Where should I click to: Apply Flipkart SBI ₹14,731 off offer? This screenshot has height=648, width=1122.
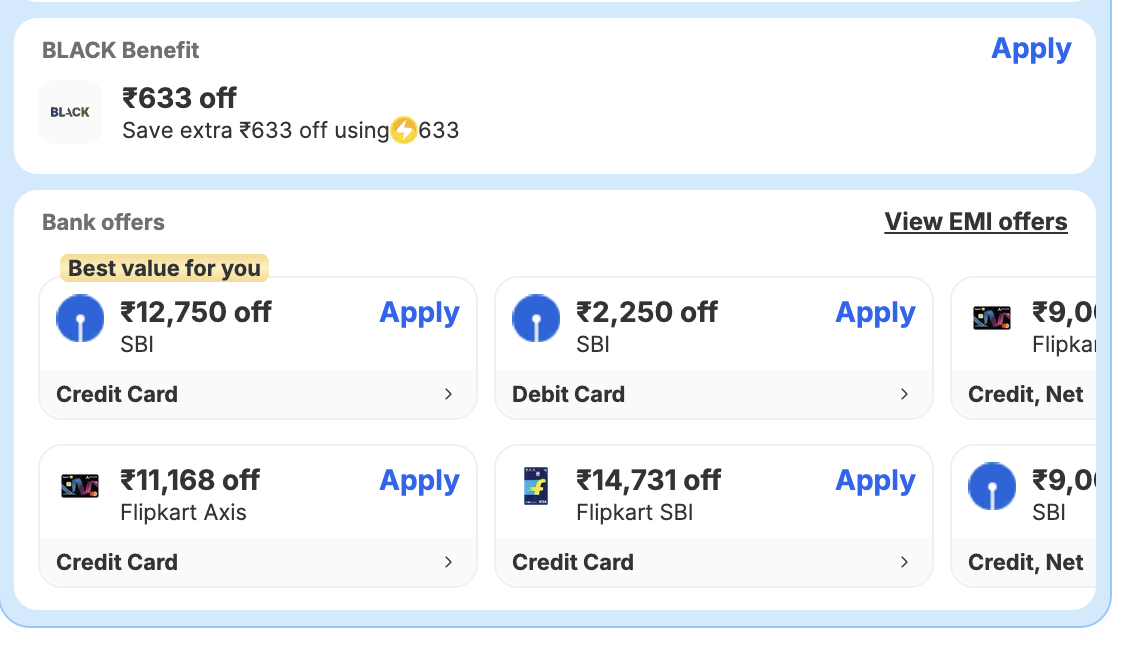875,481
